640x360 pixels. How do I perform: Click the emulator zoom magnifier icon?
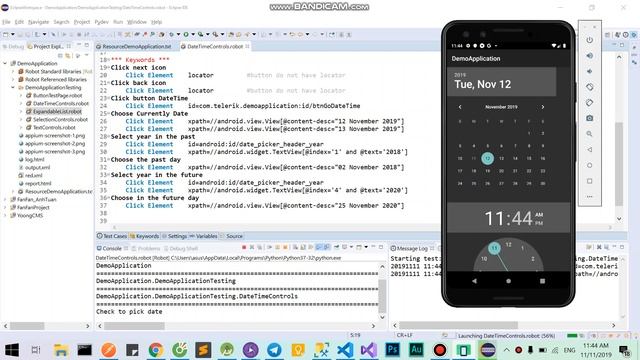589,134
